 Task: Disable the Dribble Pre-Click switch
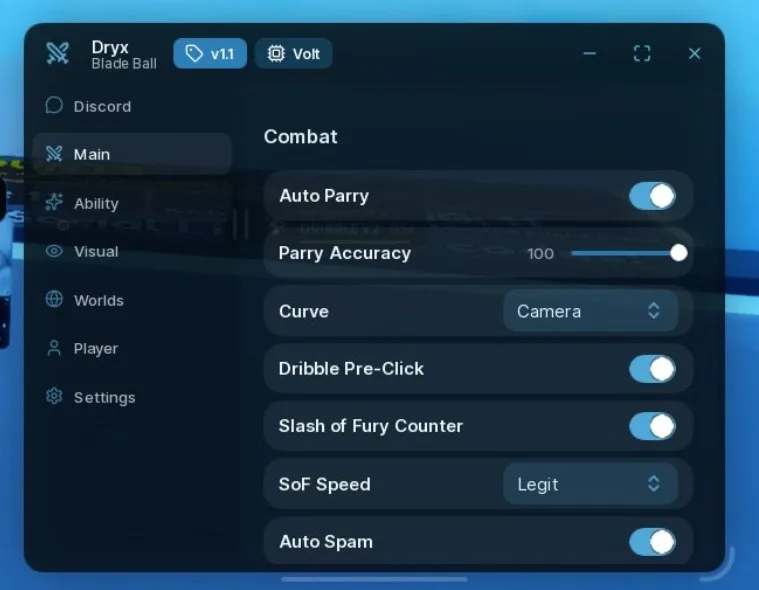click(x=653, y=369)
